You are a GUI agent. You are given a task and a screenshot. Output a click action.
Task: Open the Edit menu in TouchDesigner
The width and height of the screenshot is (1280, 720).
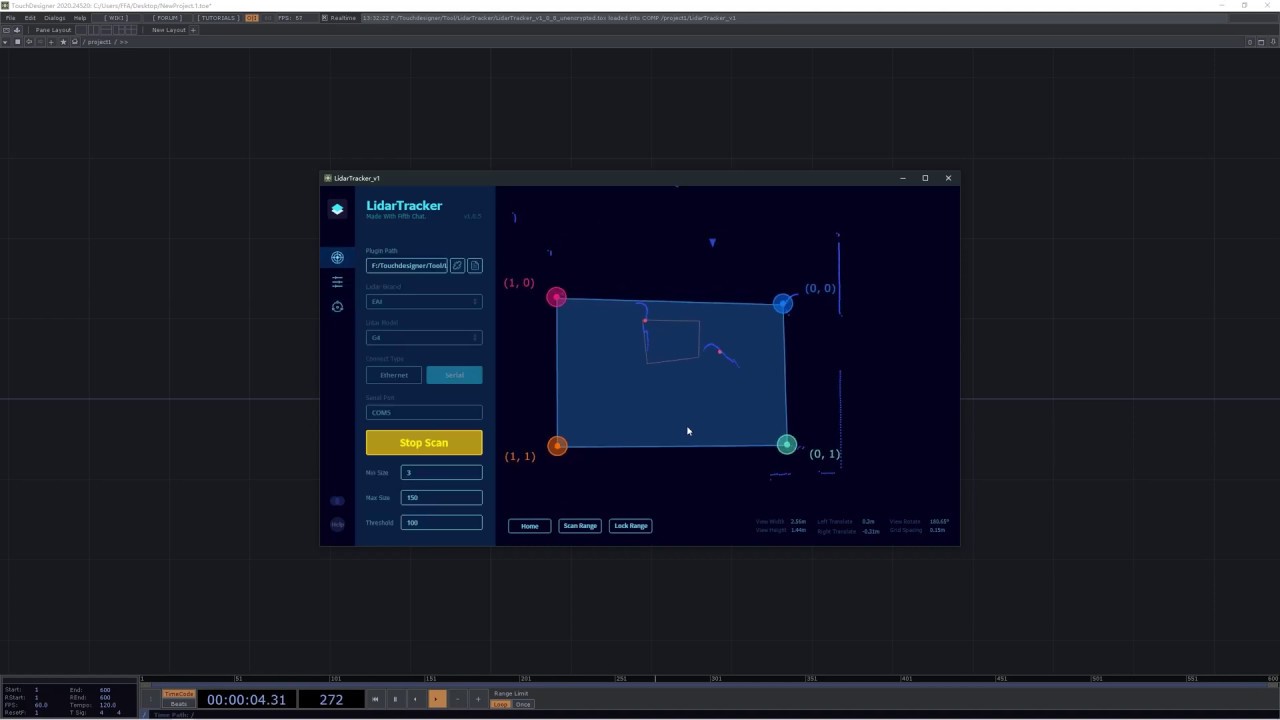[x=30, y=18]
